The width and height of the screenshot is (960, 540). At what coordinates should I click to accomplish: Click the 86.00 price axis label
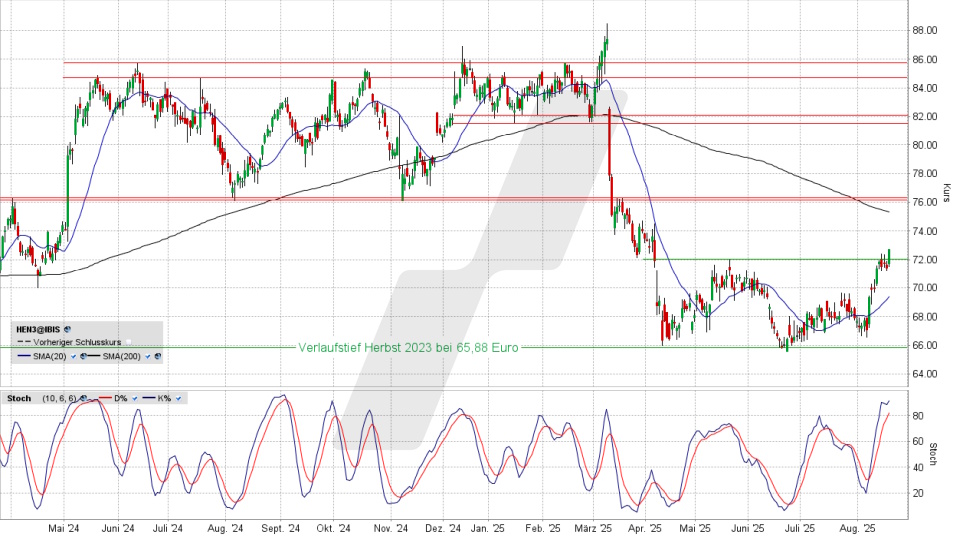coord(924,59)
